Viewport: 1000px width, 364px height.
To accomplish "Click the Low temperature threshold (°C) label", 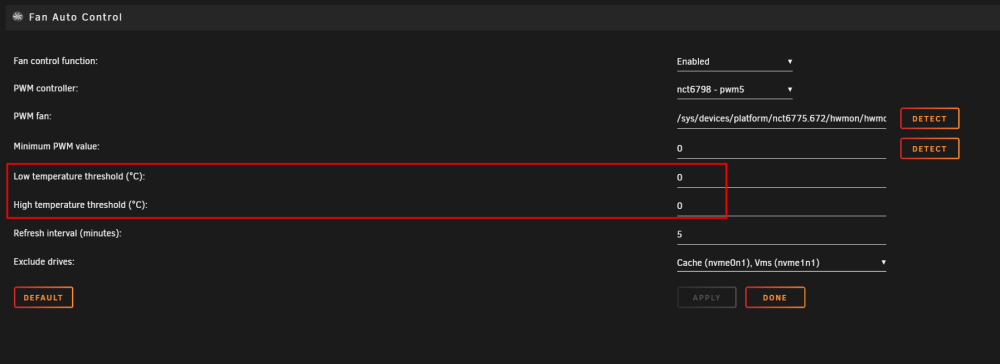I will [x=79, y=177].
